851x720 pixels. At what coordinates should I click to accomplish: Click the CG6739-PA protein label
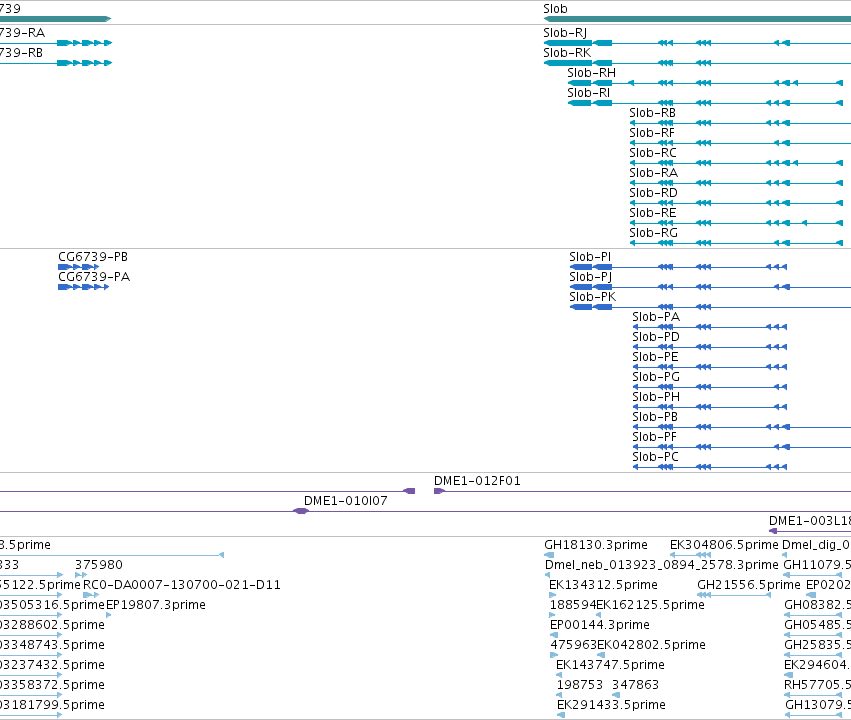click(x=94, y=277)
